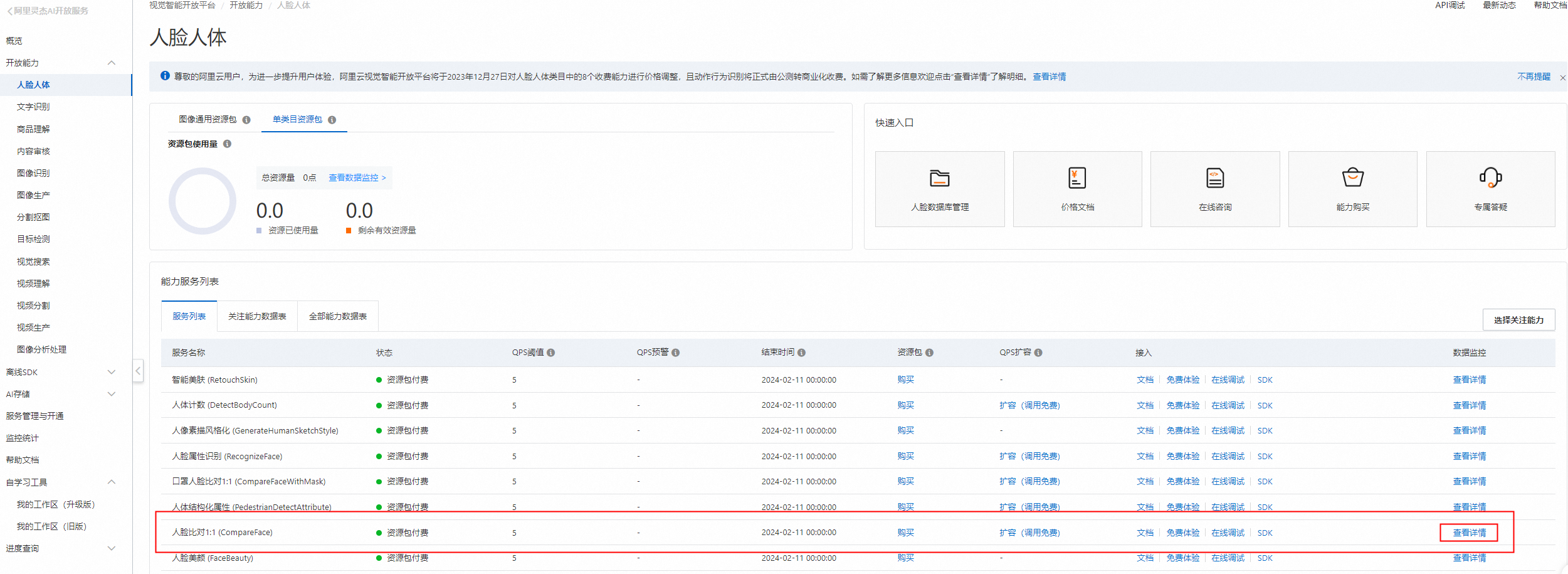The height and width of the screenshot is (574, 1568).
Task: Click info icon next to 图像通用资源包
Action: tap(246, 120)
